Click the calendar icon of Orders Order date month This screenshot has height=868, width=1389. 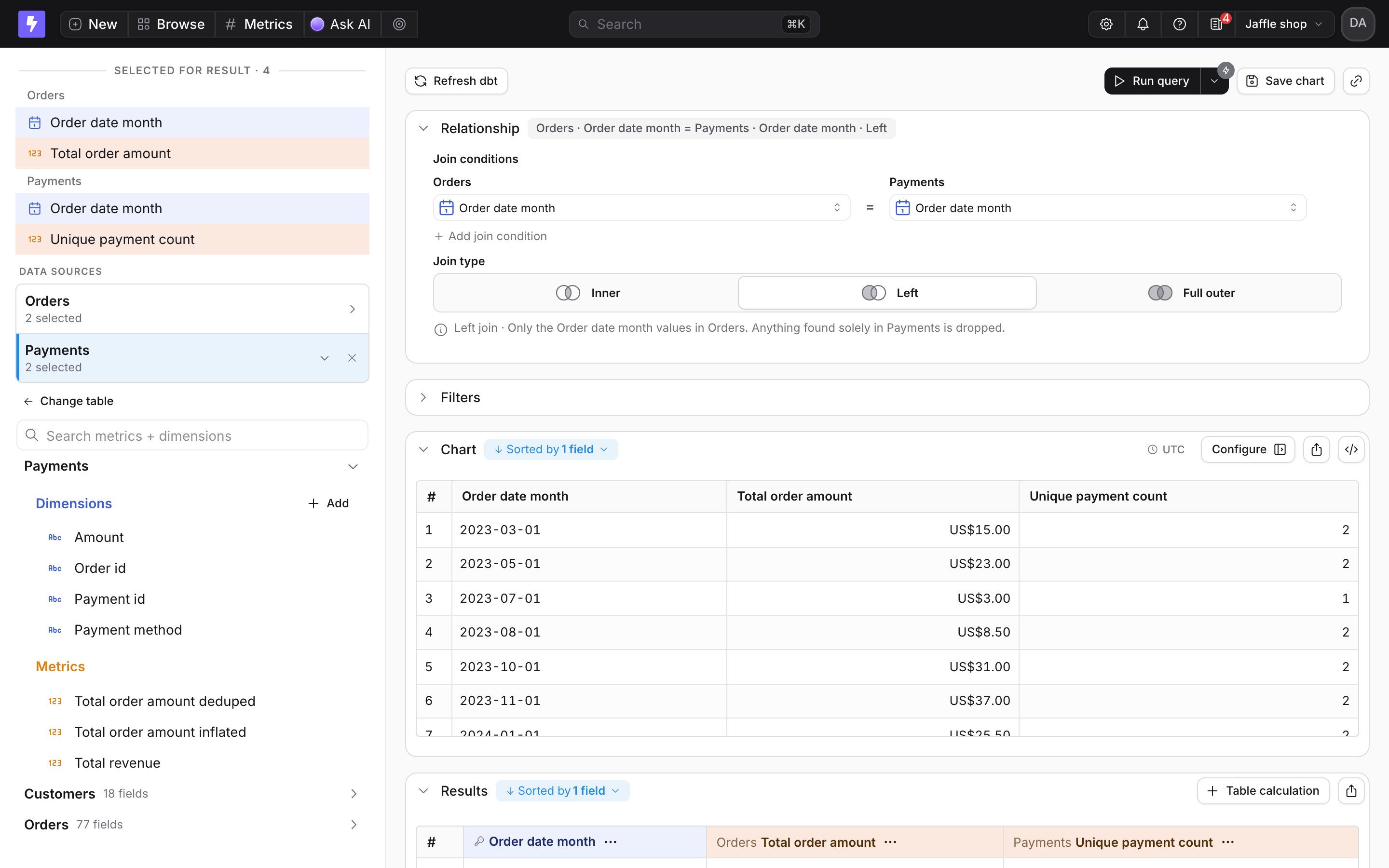click(34, 123)
